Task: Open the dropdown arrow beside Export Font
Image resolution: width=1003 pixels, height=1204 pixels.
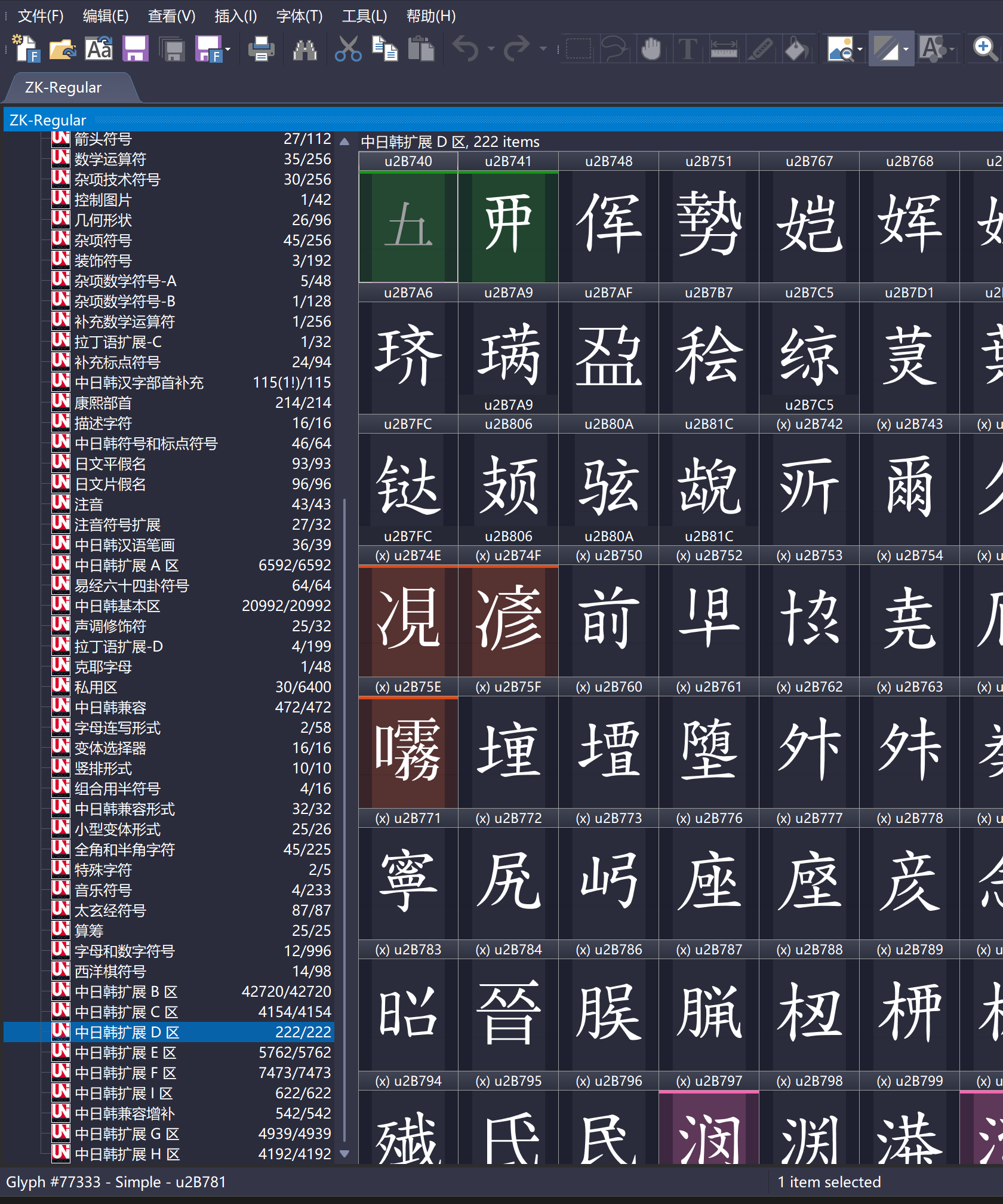Action: (228, 49)
